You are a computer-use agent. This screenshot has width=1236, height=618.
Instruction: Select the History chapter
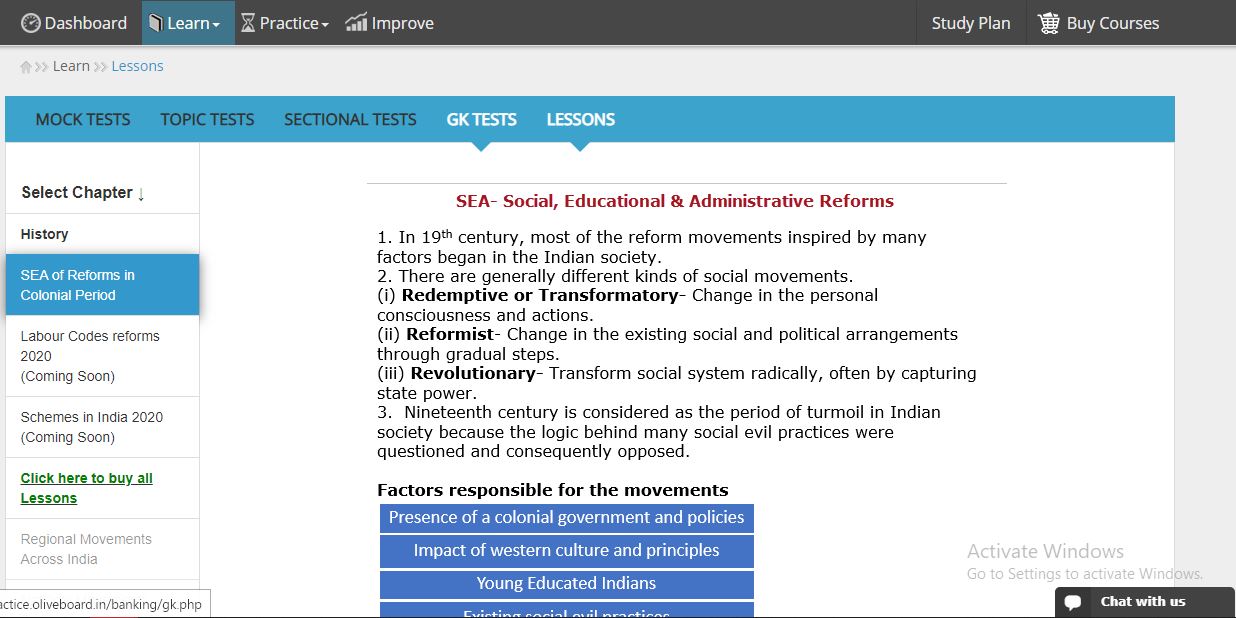click(x=102, y=234)
